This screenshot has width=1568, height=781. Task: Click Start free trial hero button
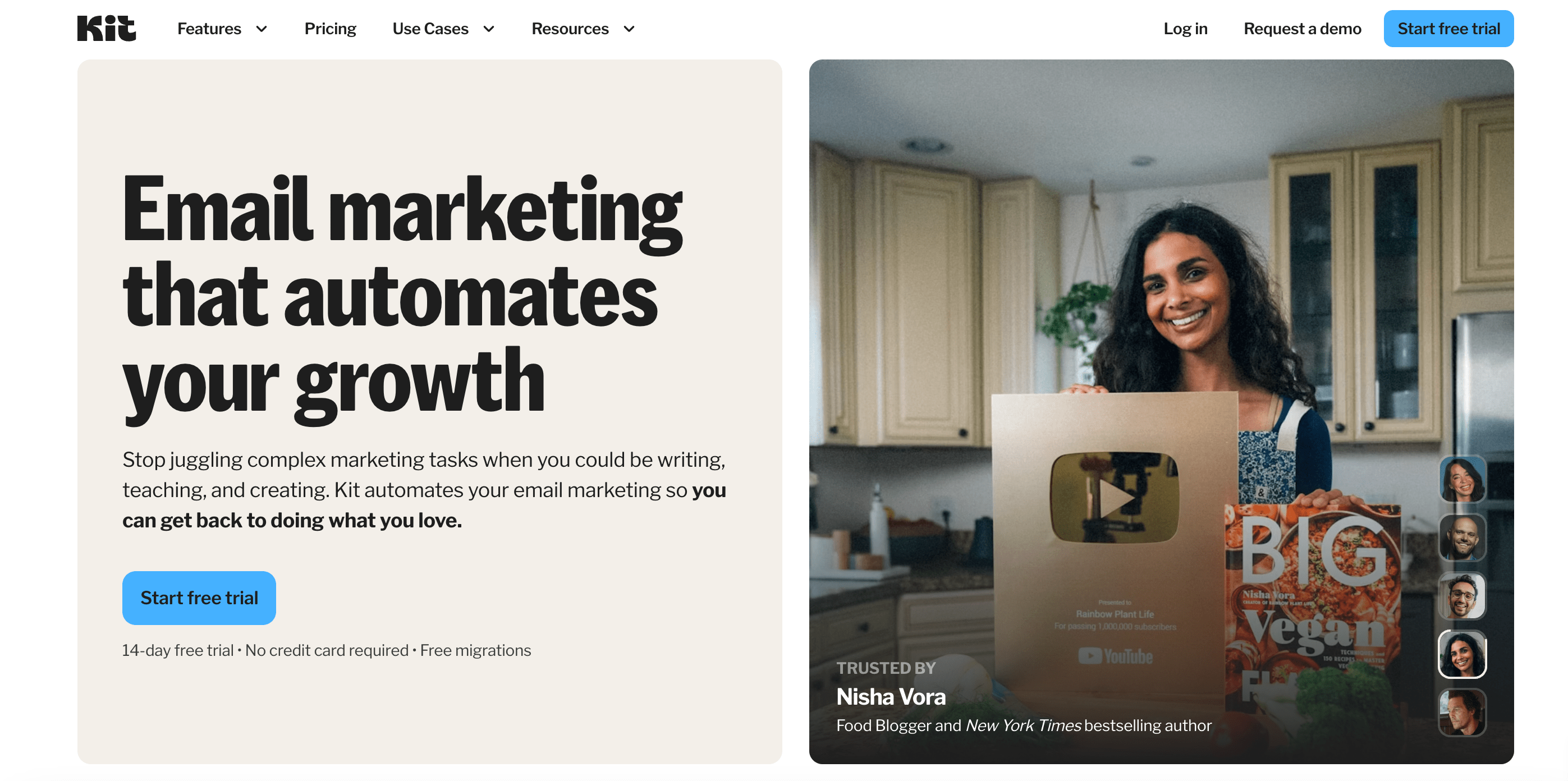pyautogui.click(x=199, y=598)
